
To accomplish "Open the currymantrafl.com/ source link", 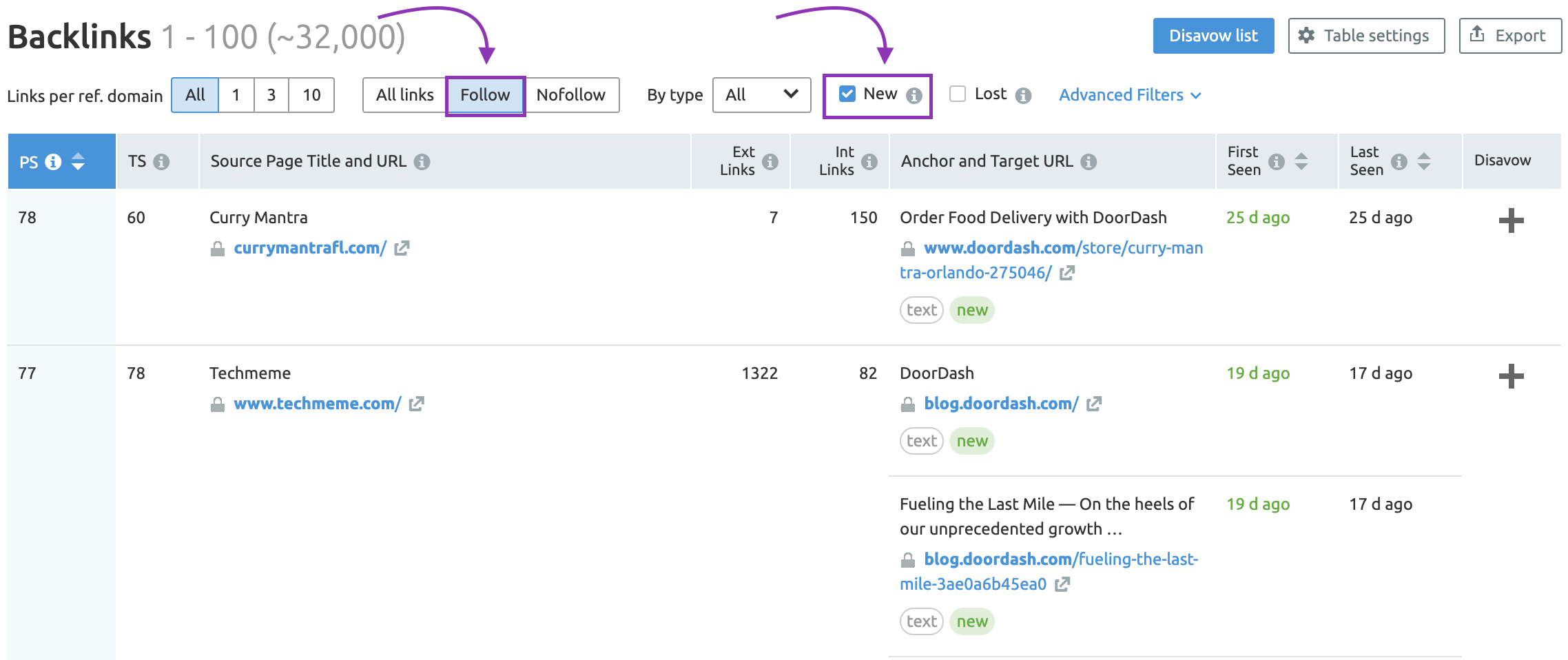I will click(310, 248).
